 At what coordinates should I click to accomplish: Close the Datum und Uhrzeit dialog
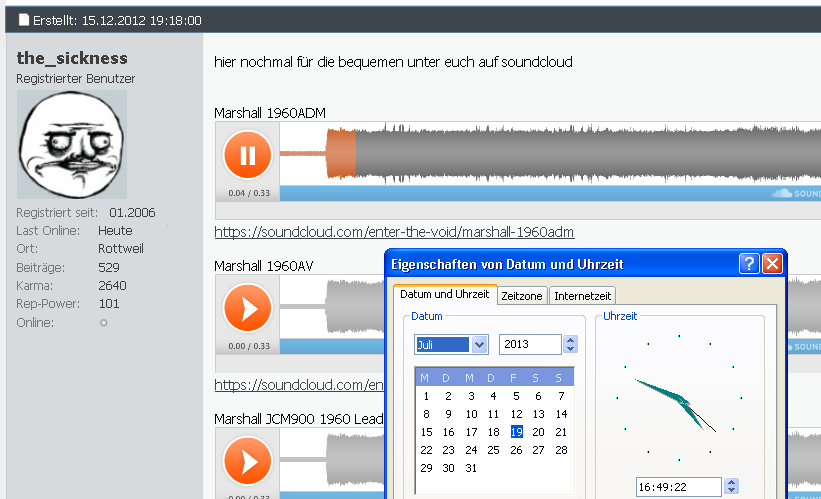pyautogui.click(x=772, y=263)
